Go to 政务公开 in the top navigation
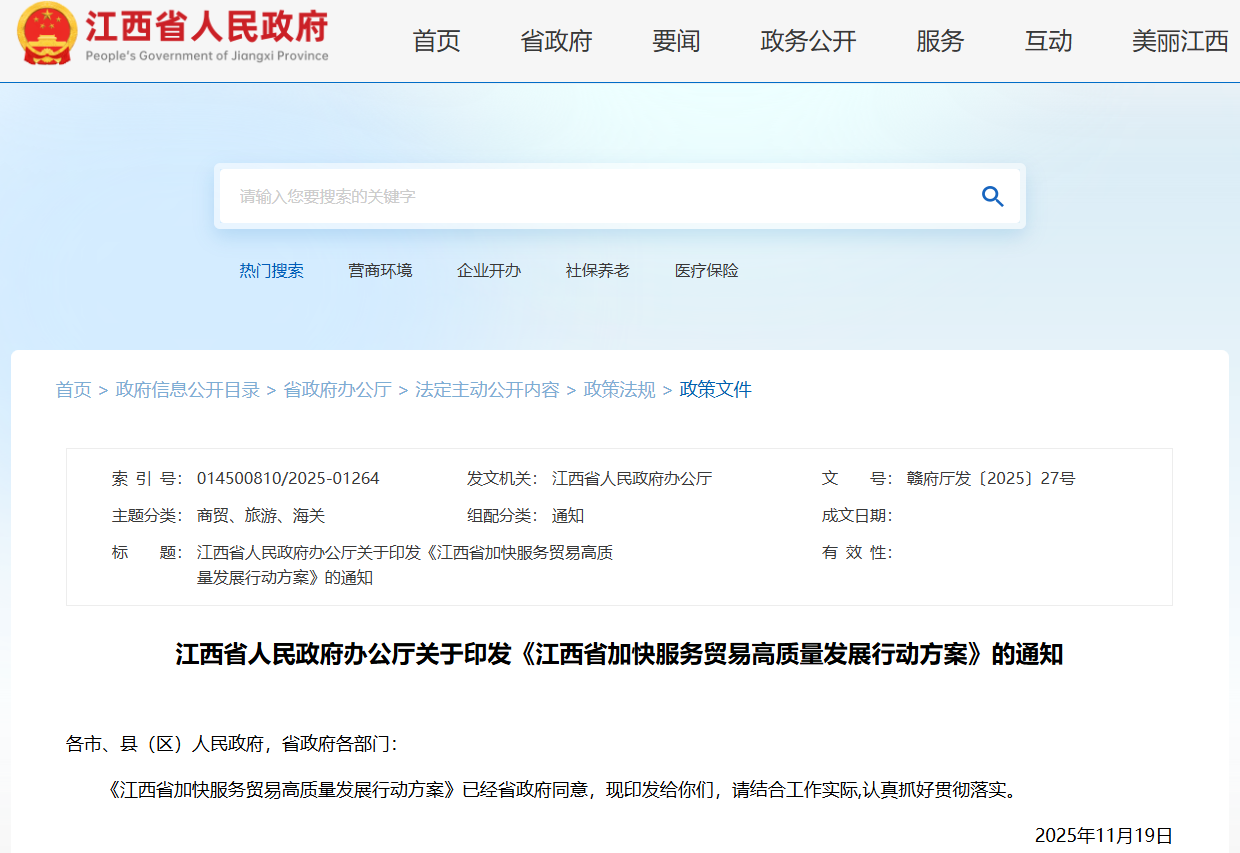 click(x=808, y=41)
